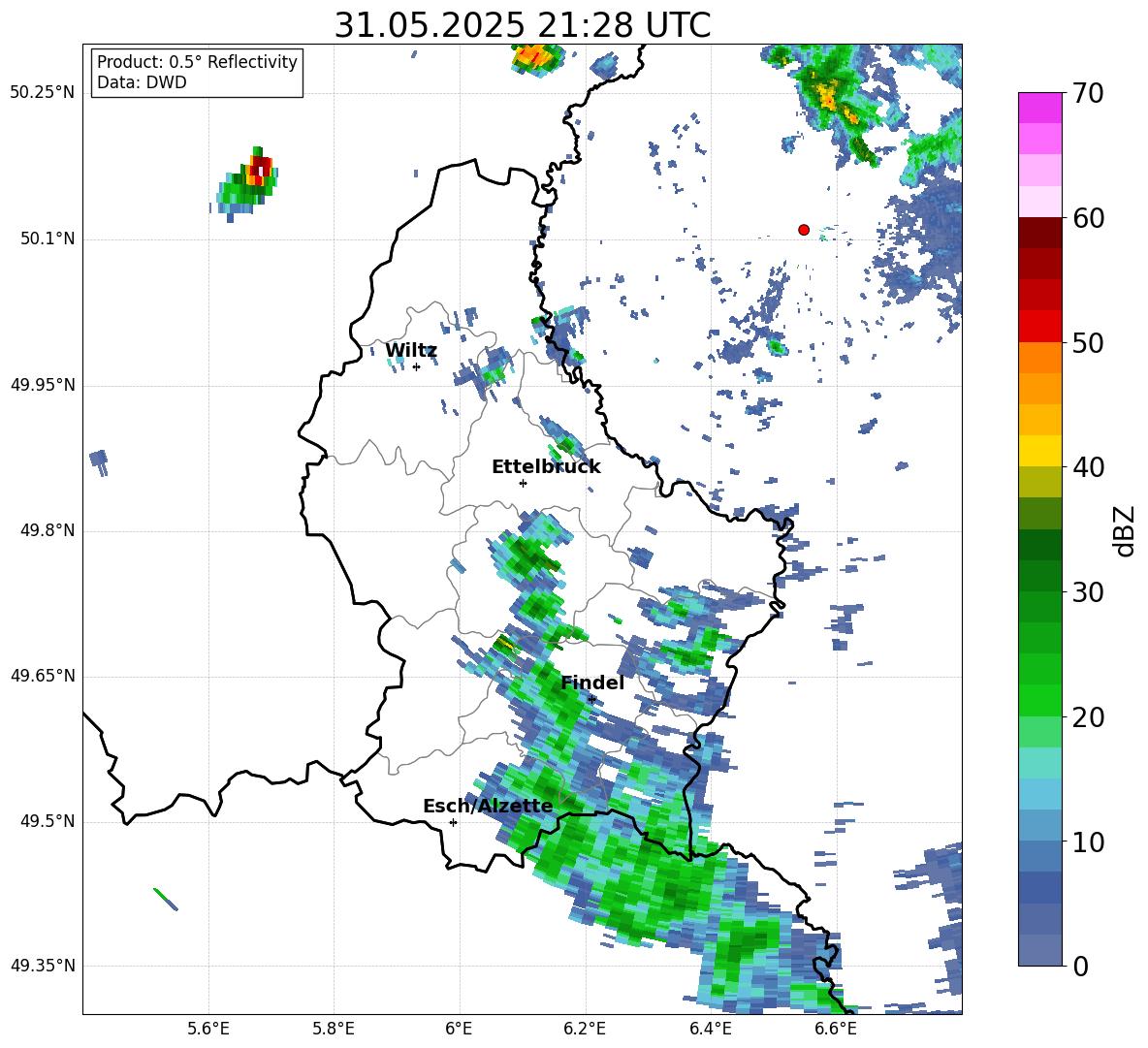
Task: Click the 6.4°E longitude label
Action: (x=710, y=1029)
